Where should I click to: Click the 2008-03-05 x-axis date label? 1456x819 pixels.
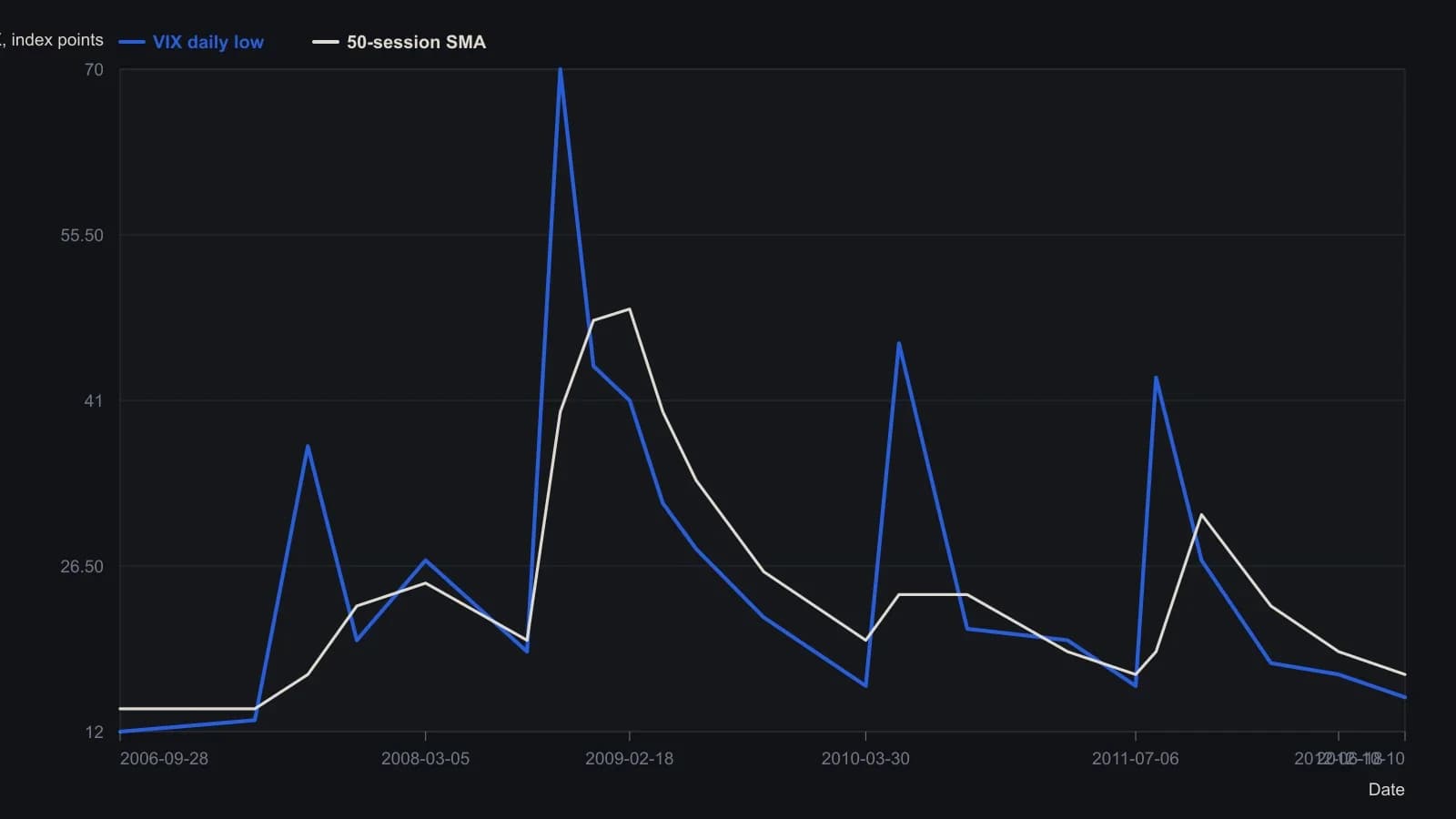(425, 759)
